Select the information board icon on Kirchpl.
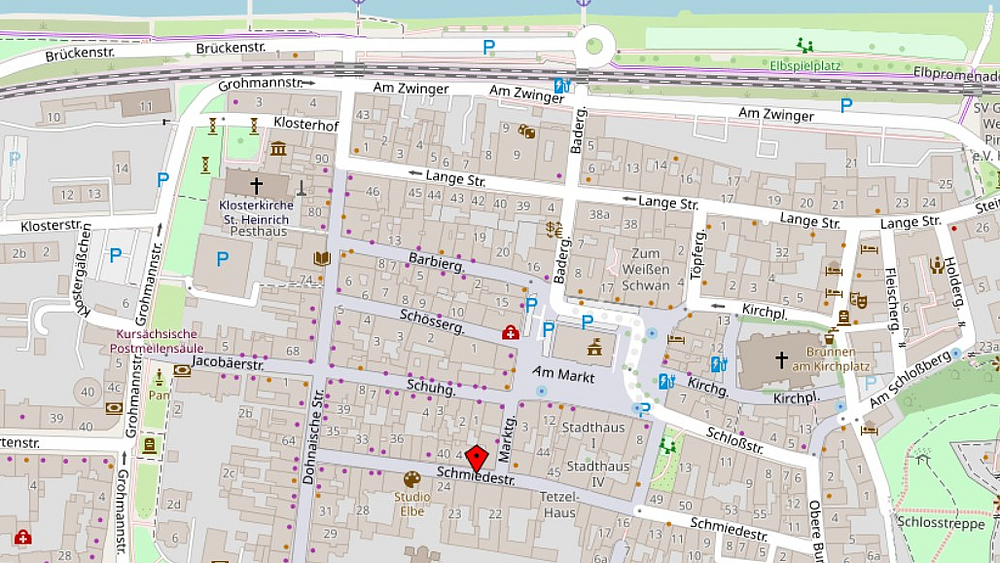The image size is (1000, 563). (x=844, y=318)
